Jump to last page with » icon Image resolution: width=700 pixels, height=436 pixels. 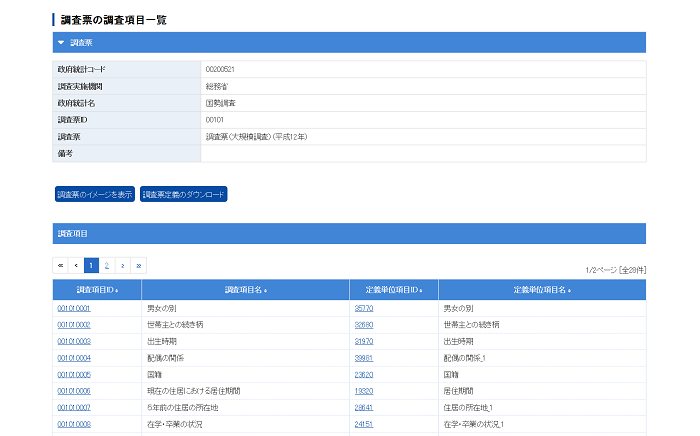pyautogui.click(x=139, y=266)
